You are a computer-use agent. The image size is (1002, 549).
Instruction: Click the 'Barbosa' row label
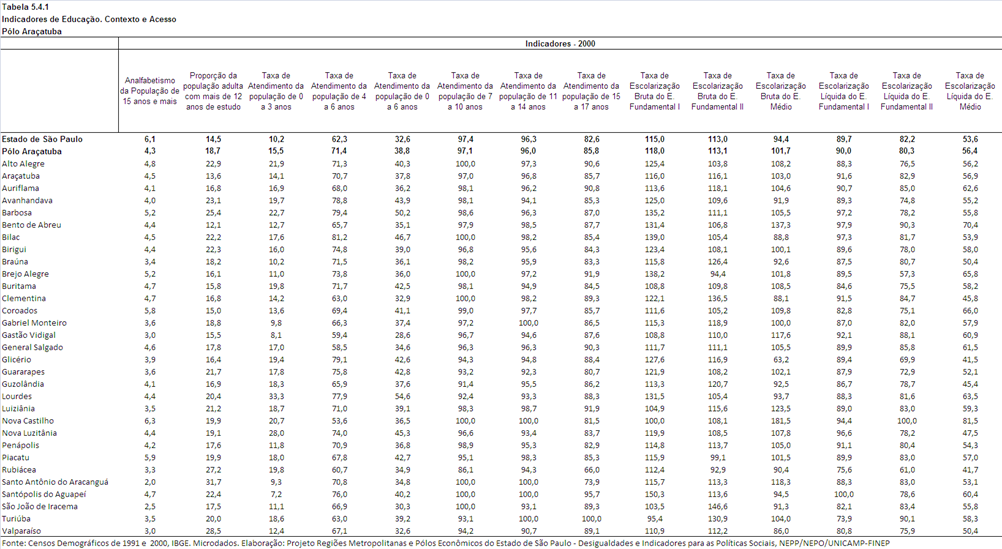[17, 213]
